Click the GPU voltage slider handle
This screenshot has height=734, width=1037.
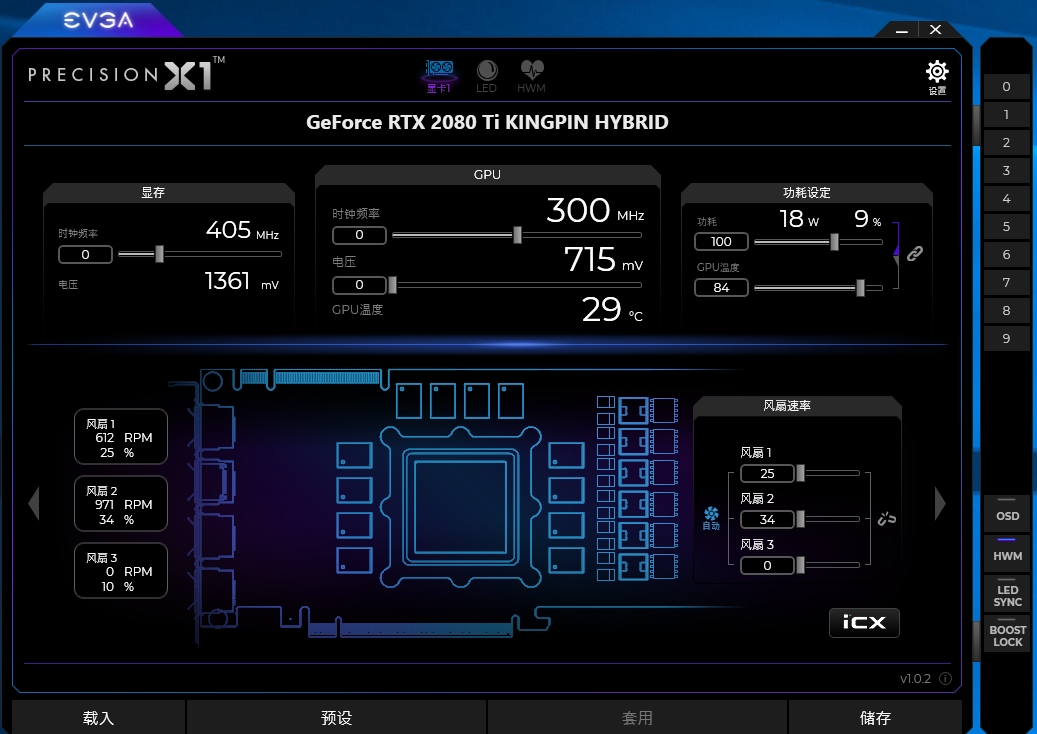point(392,285)
